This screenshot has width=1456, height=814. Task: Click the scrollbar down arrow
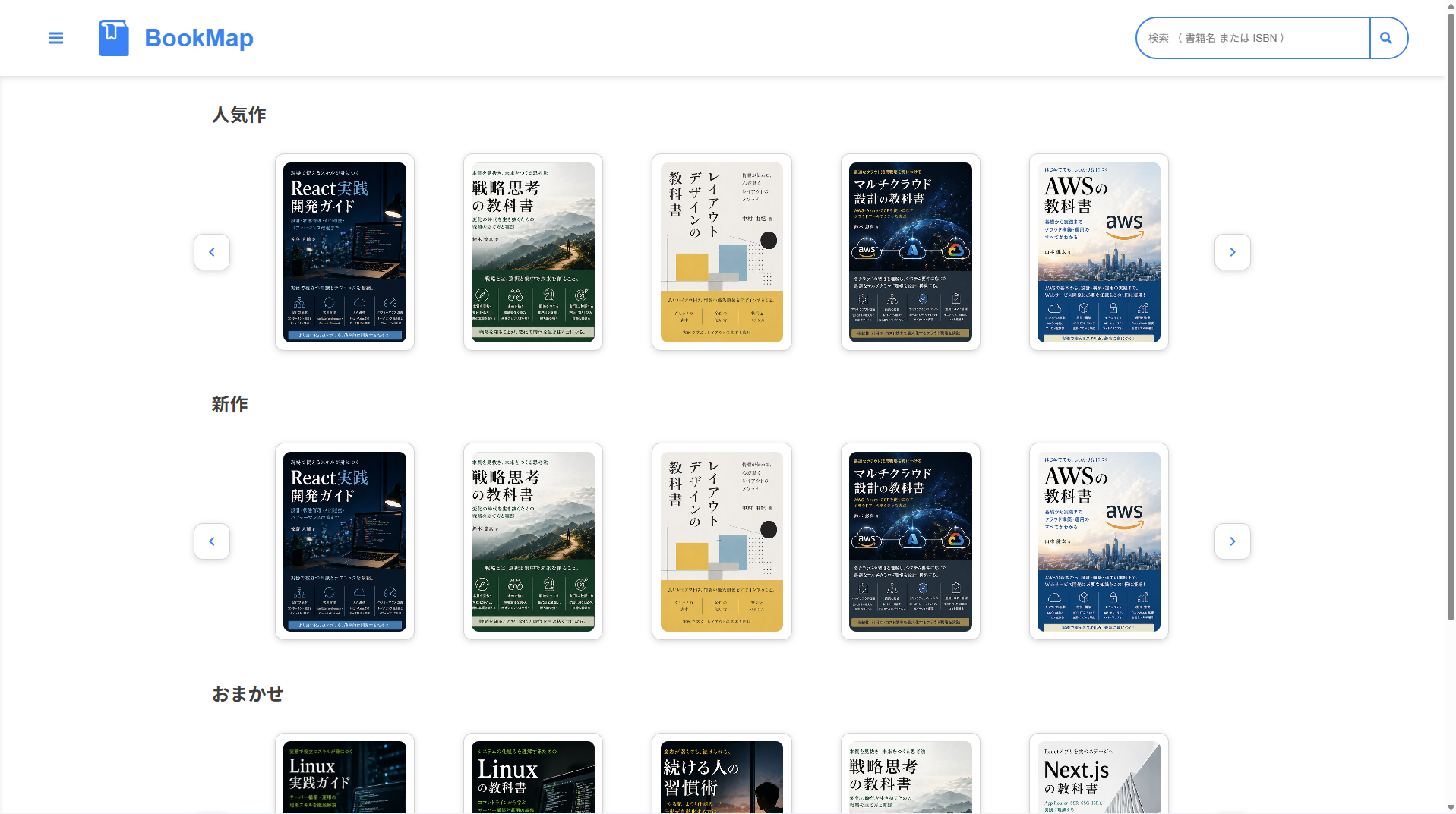pos(1451,808)
